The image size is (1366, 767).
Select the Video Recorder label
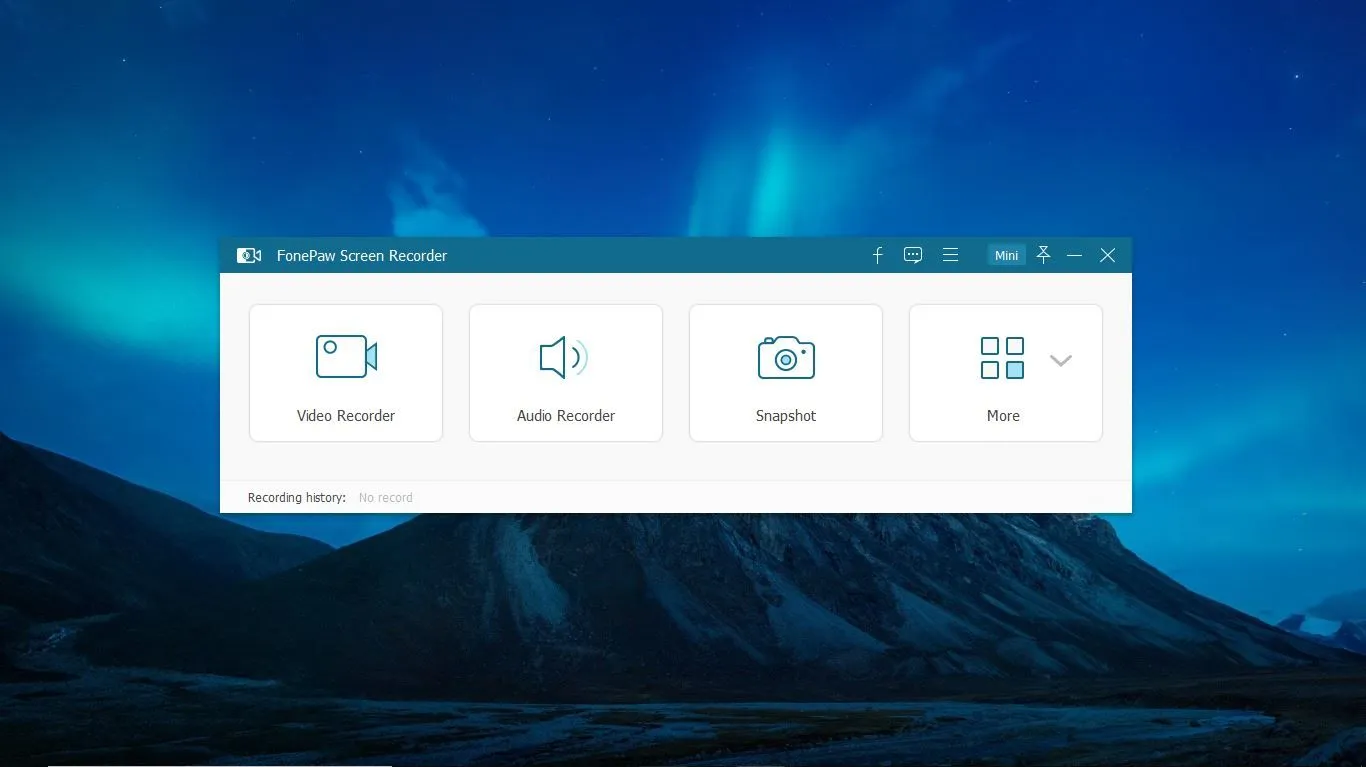point(346,416)
